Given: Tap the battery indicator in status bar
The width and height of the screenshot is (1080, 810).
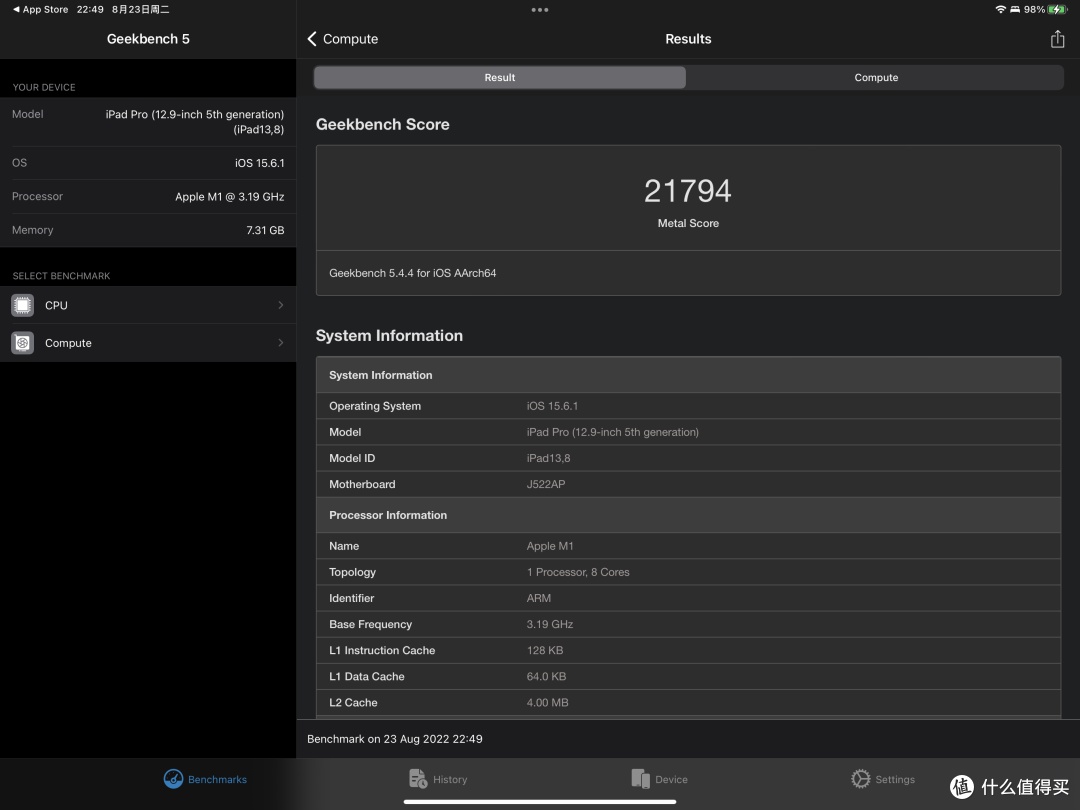Looking at the screenshot, I should tap(1057, 10).
